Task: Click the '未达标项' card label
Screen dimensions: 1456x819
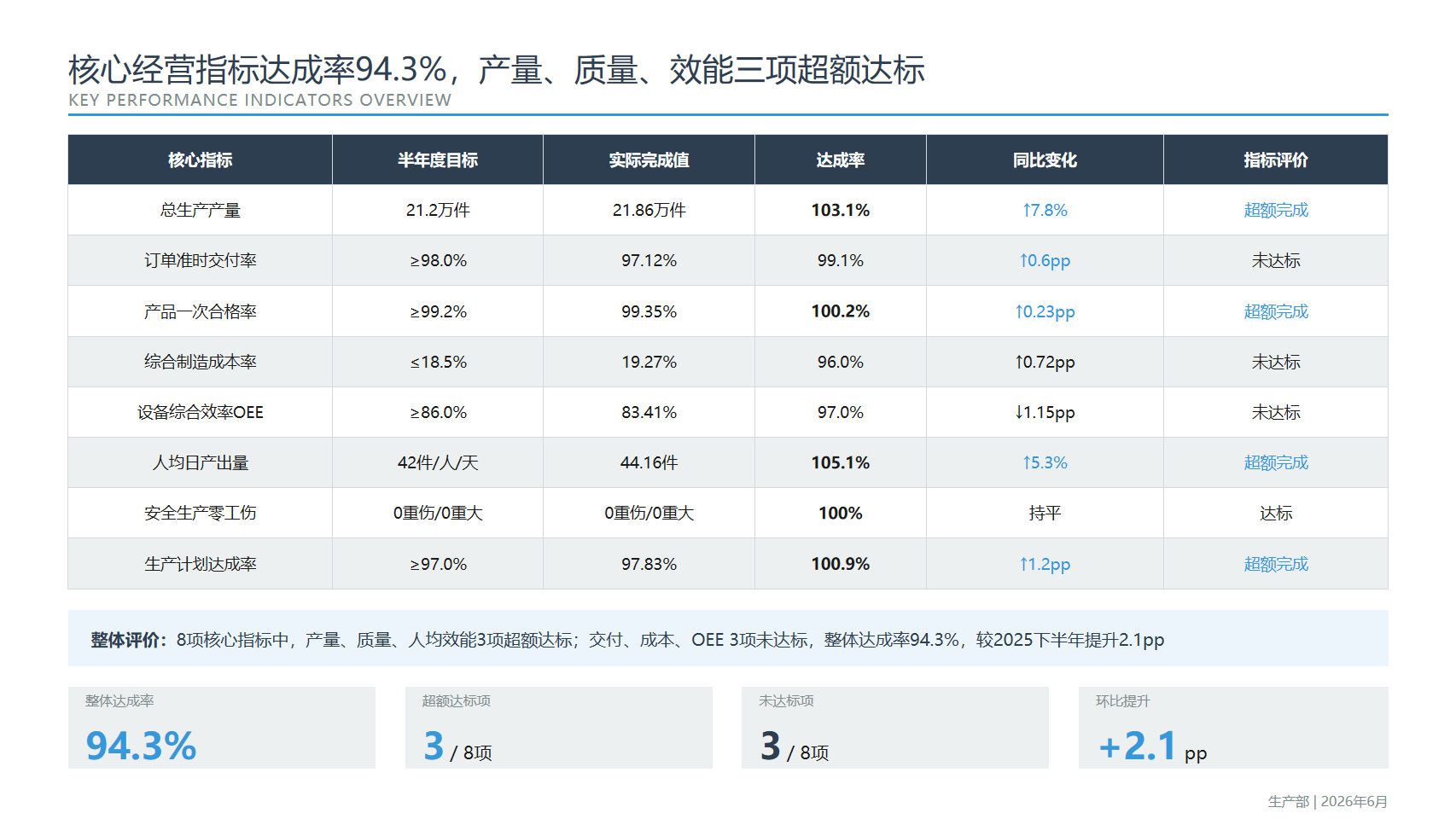Action: point(786,700)
